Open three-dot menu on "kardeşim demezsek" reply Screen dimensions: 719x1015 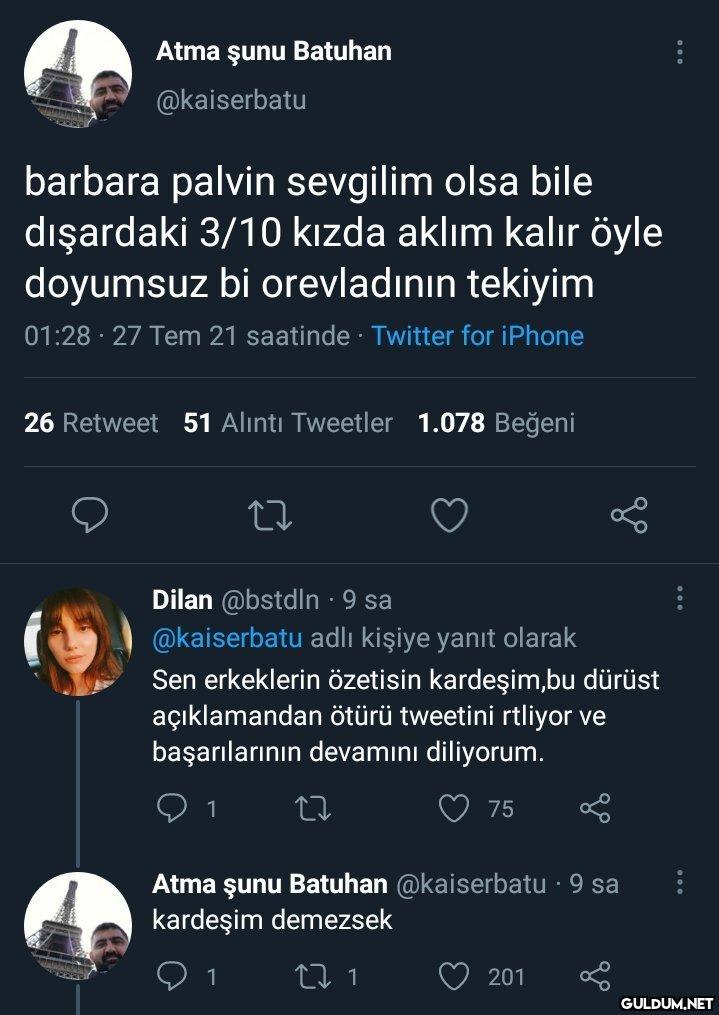680,882
